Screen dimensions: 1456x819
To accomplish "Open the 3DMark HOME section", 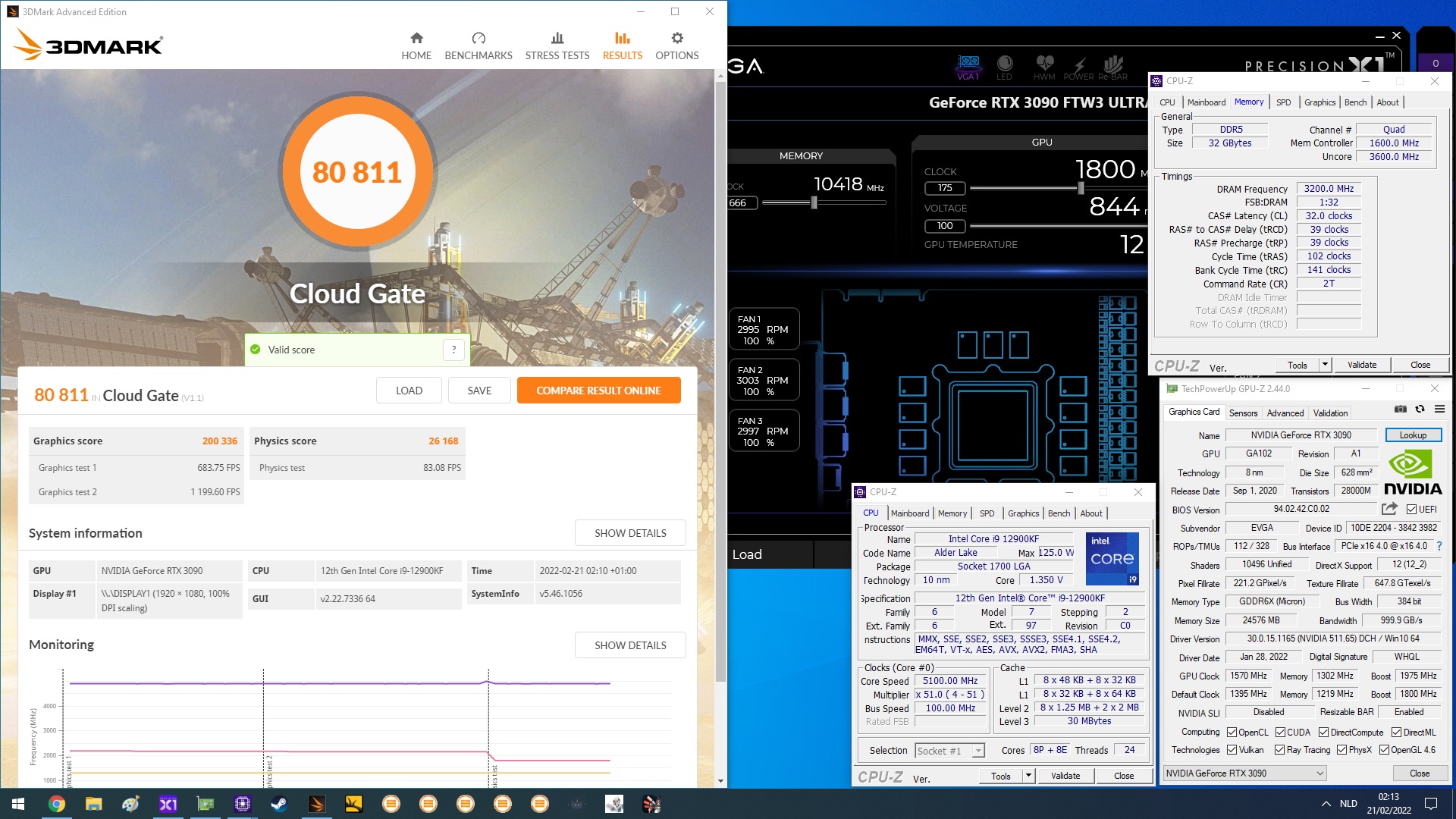I will click(x=416, y=46).
